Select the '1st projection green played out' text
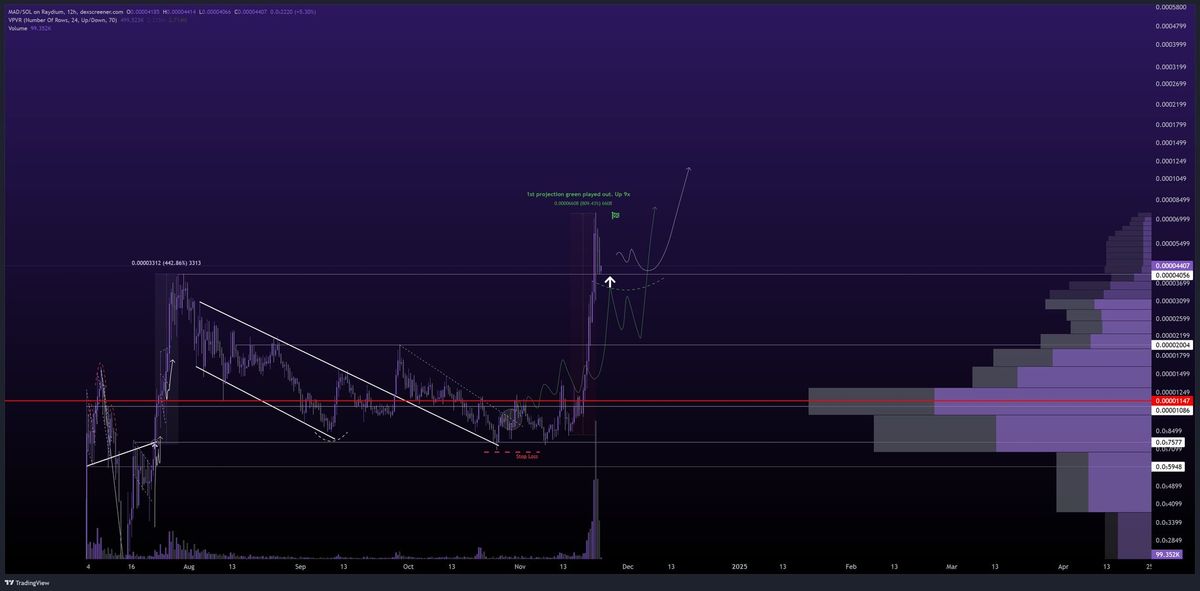1200x591 pixels. (577, 194)
